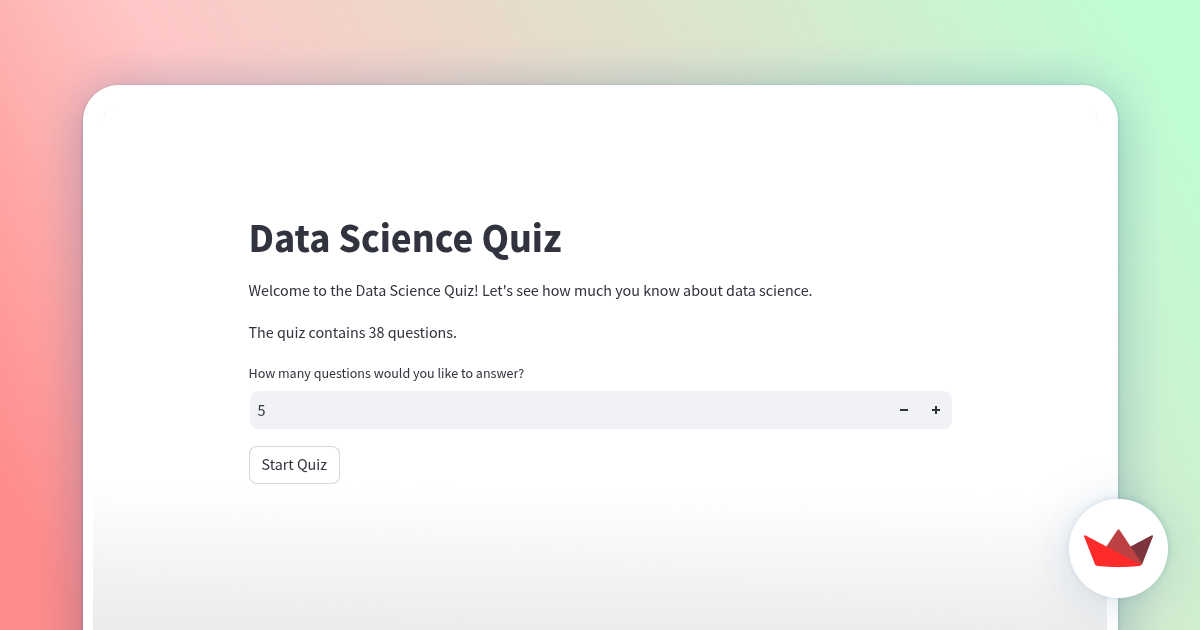1200x630 pixels.
Task: Click the word 'Data' in the main heading
Action: coord(288,239)
